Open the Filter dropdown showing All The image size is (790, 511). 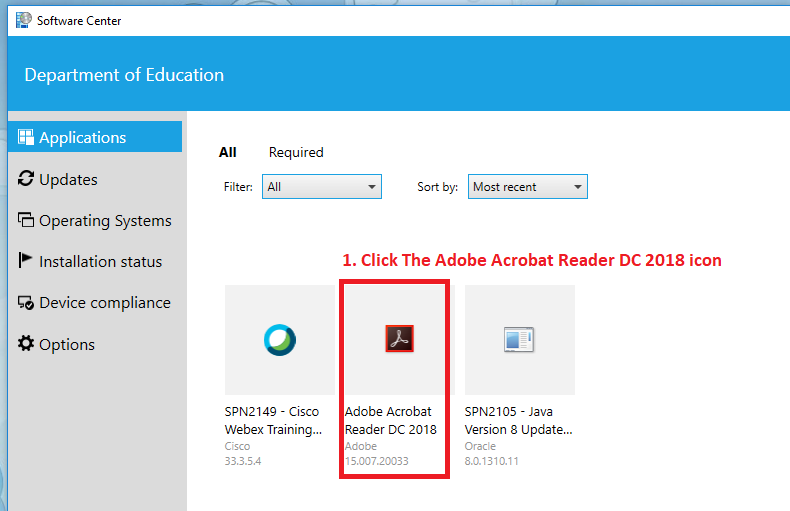tap(322, 186)
